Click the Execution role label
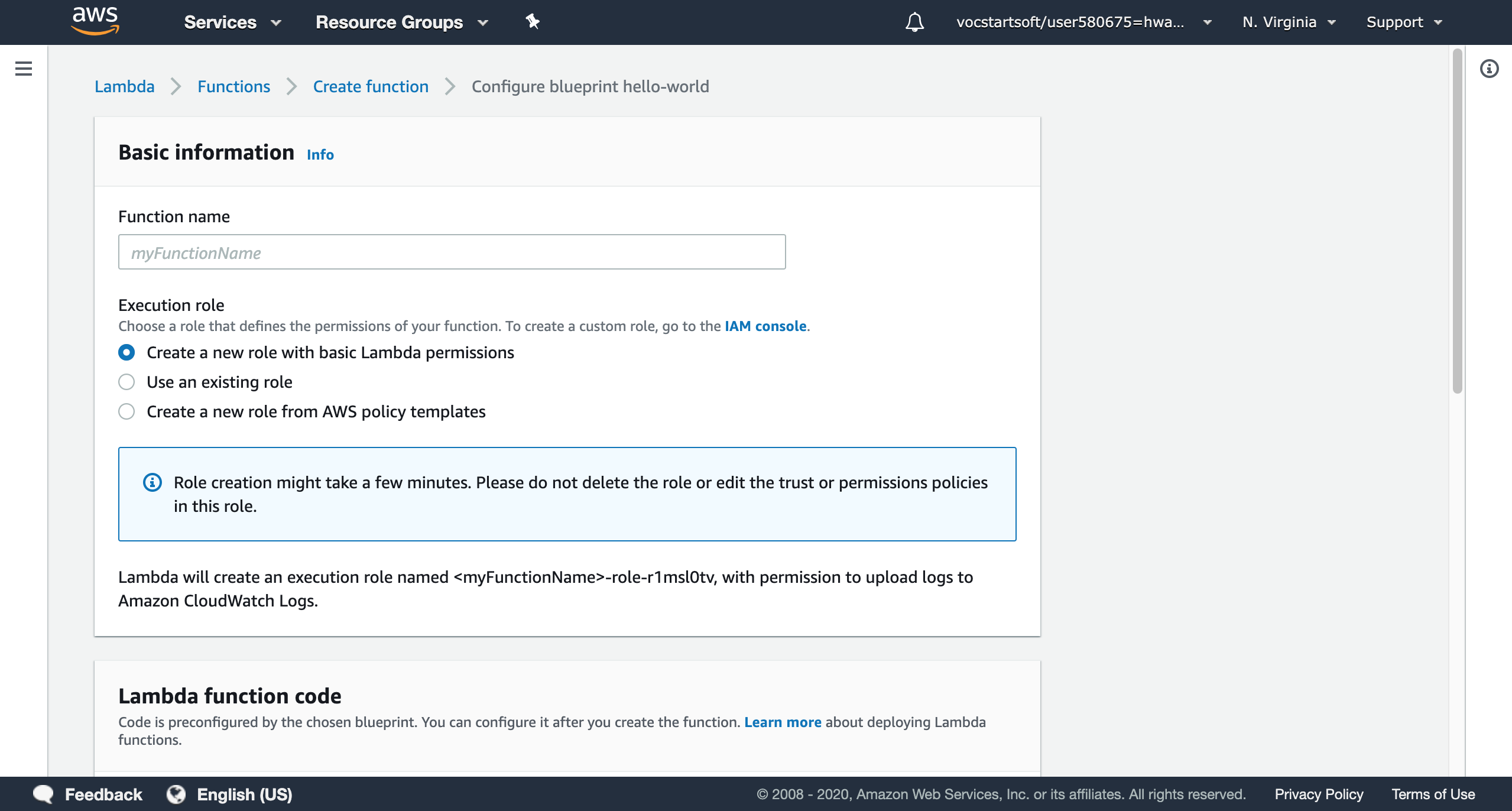This screenshot has width=1512, height=811. tap(171, 305)
